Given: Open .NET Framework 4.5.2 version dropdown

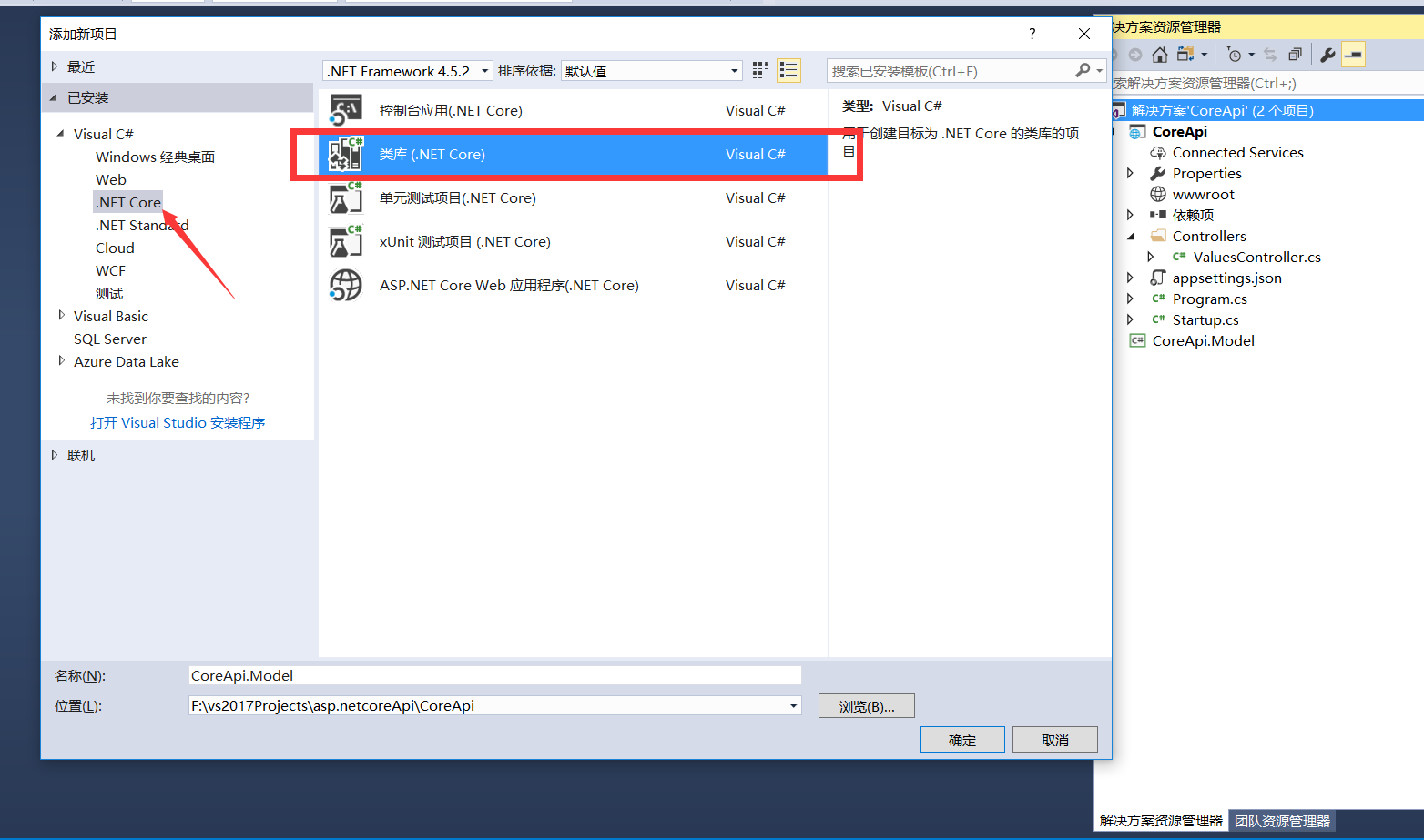Looking at the screenshot, I should tap(485, 71).
